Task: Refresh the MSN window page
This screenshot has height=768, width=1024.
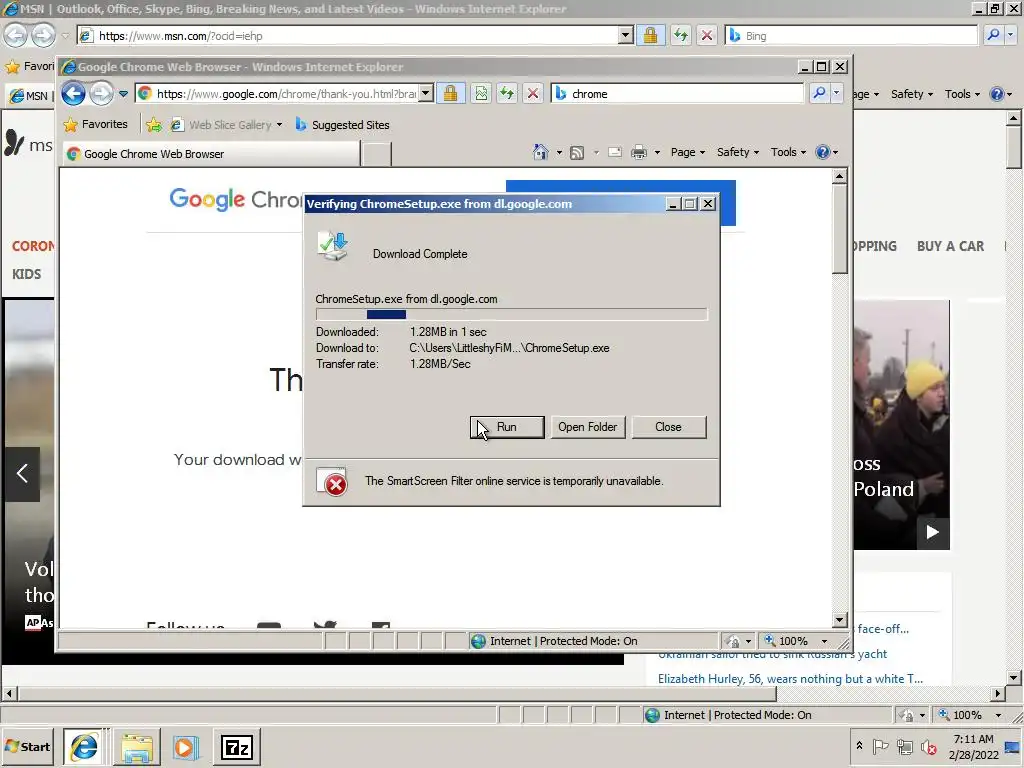Action: point(680,35)
